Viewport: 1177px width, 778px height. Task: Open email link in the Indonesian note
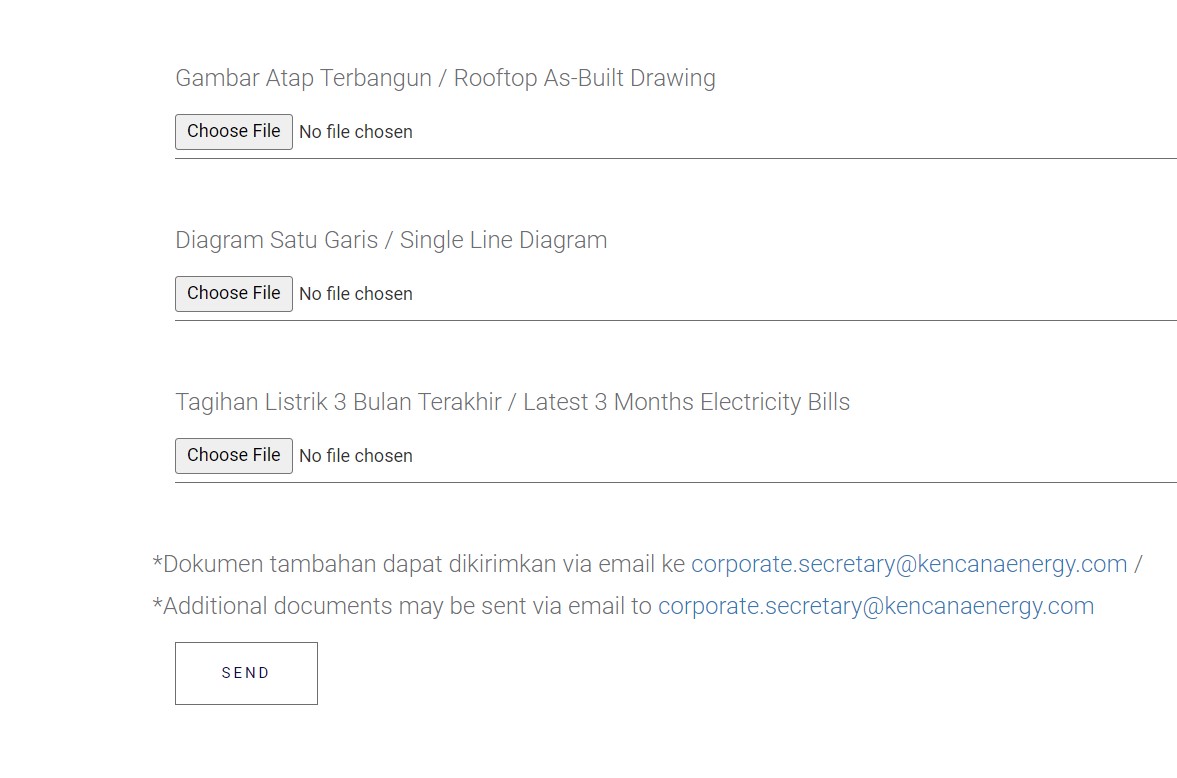pos(909,564)
